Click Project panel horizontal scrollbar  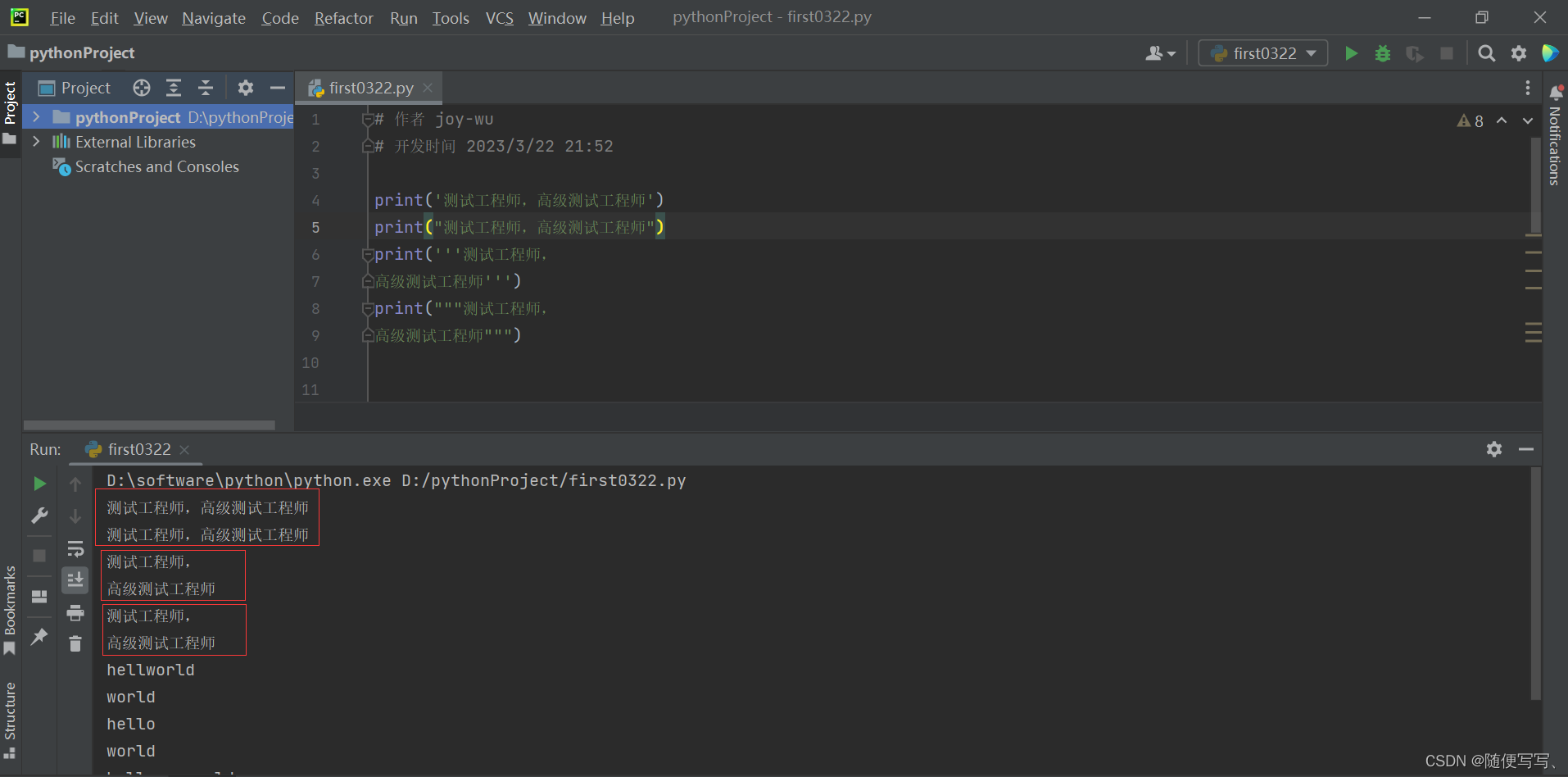point(149,425)
